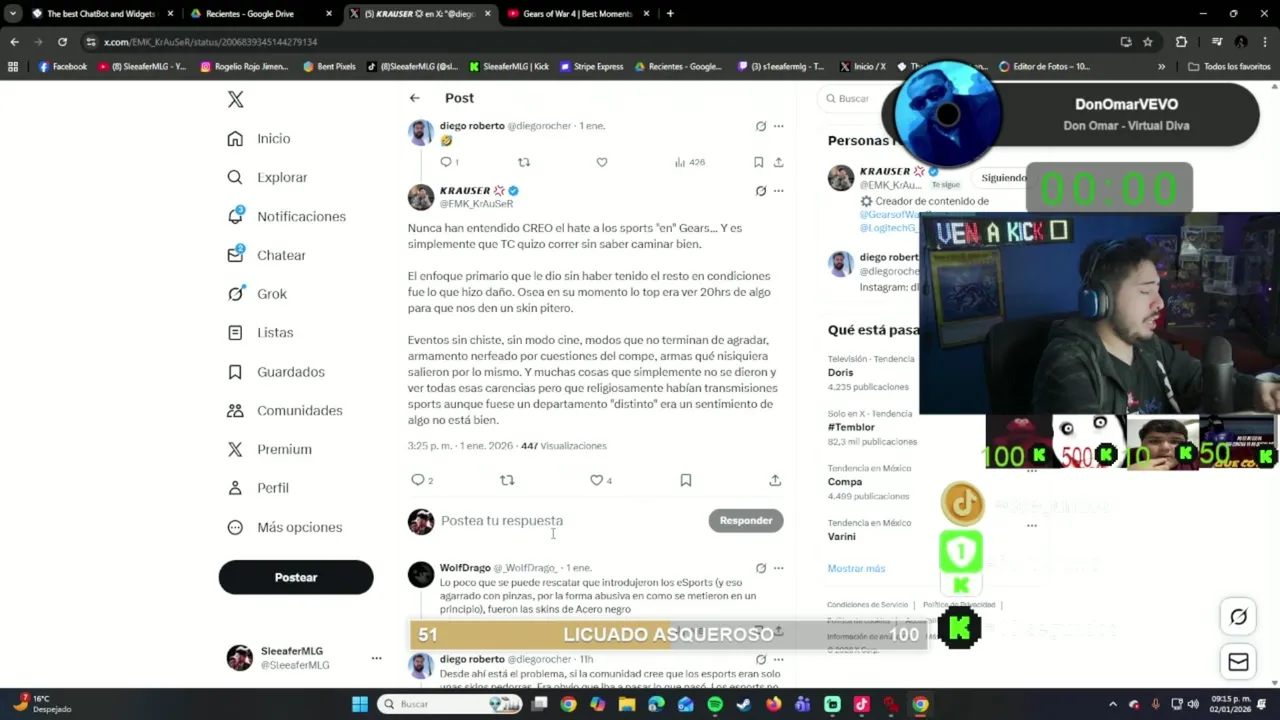Open diego roberto profile name link at top

(472, 126)
